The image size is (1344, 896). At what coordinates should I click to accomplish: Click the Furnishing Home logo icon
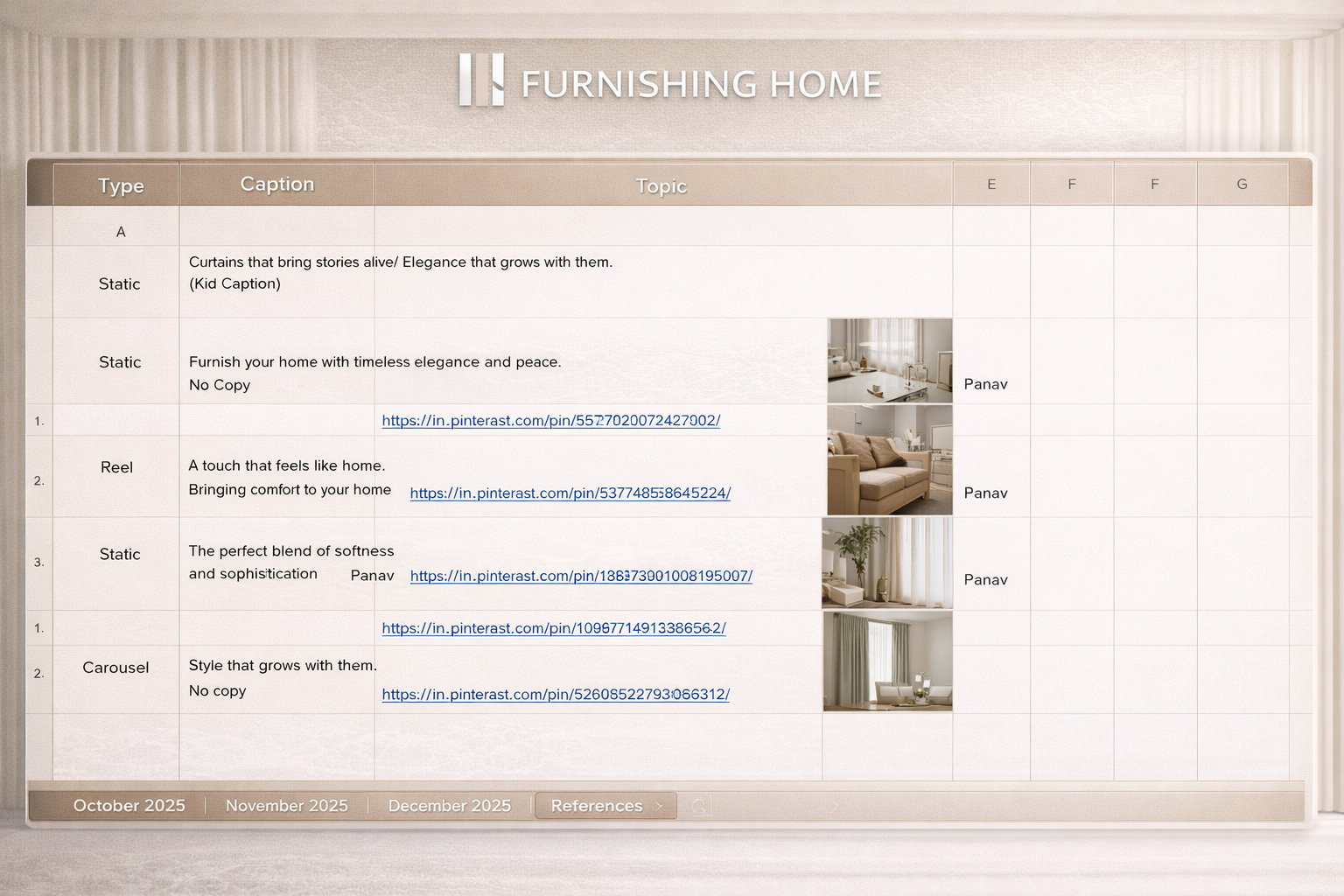coord(481,80)
